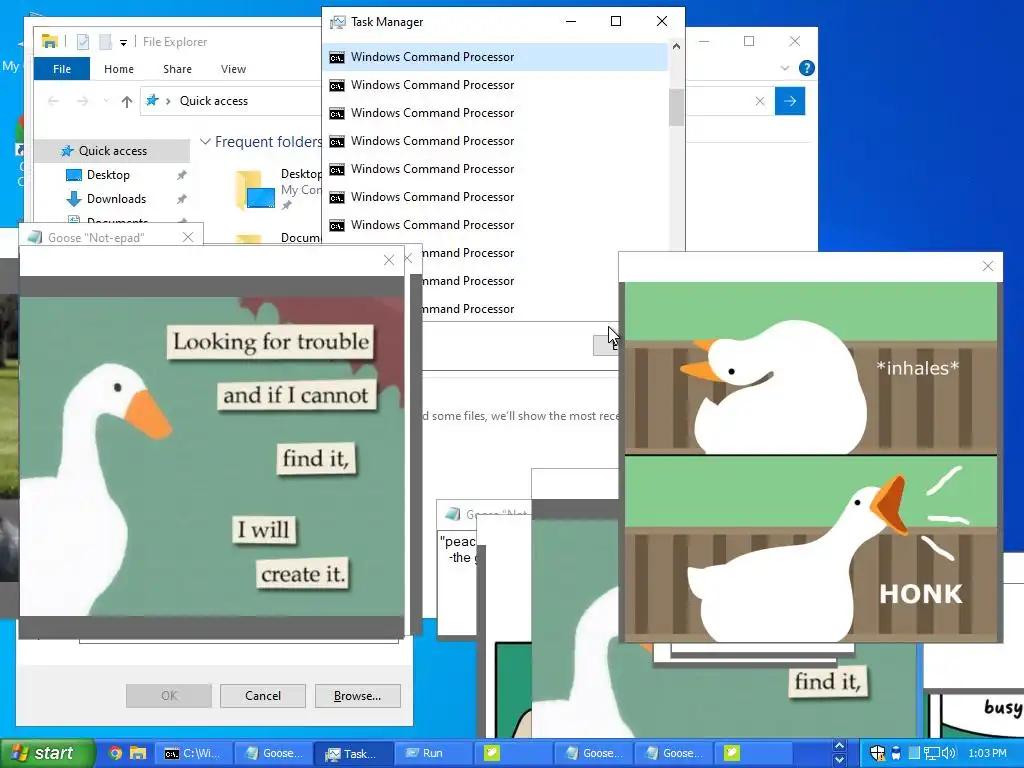
Task: Open the View ribbon tab
Action: [233, 69]
